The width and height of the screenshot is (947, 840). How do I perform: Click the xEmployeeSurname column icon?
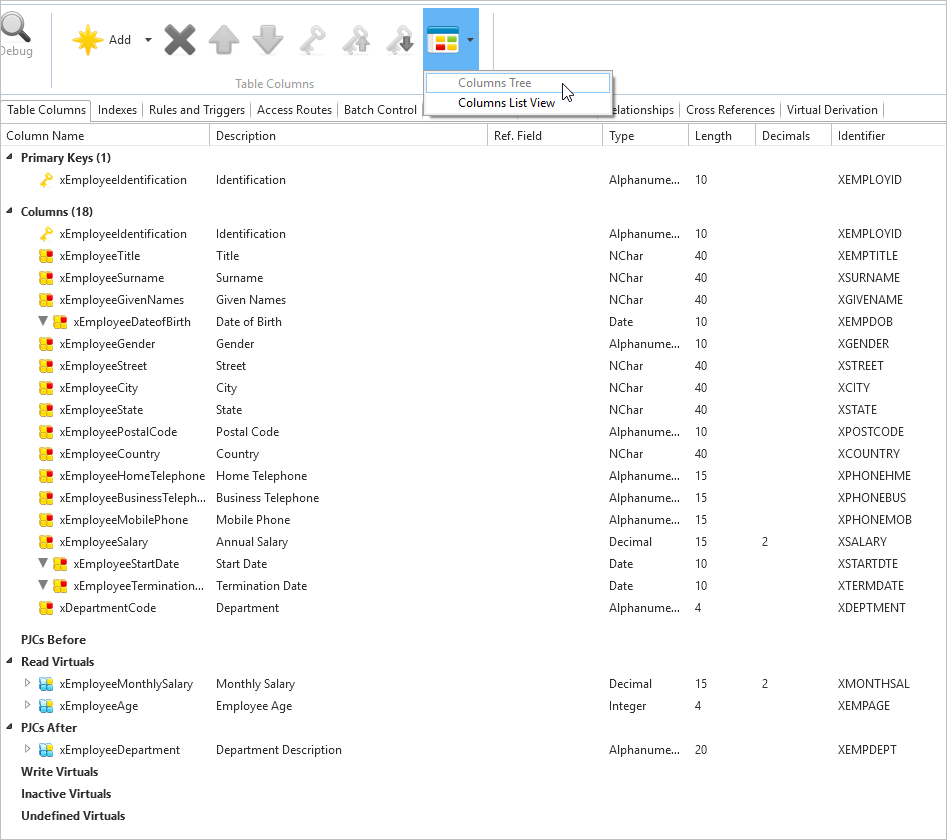pyautogui.click(x=46, y=278)
